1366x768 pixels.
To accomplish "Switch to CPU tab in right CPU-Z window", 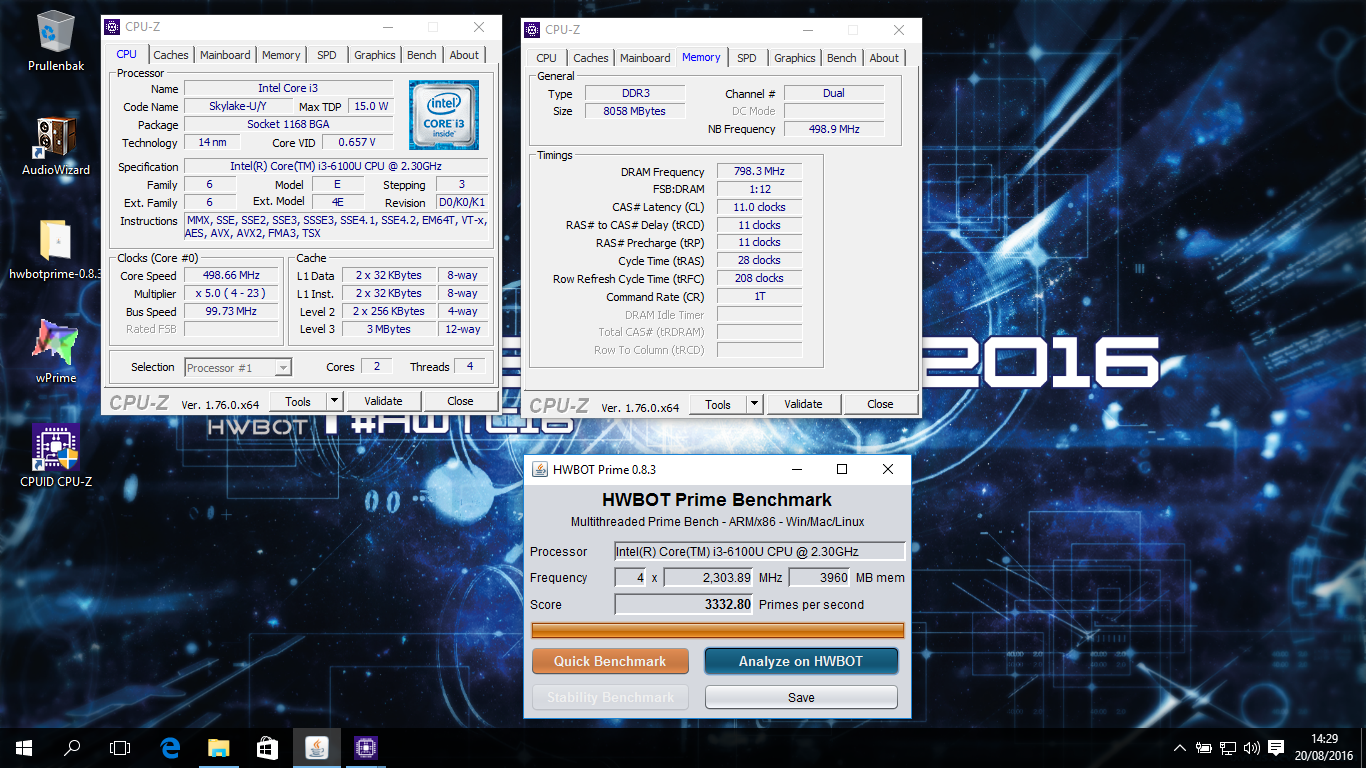I will 547,58.
